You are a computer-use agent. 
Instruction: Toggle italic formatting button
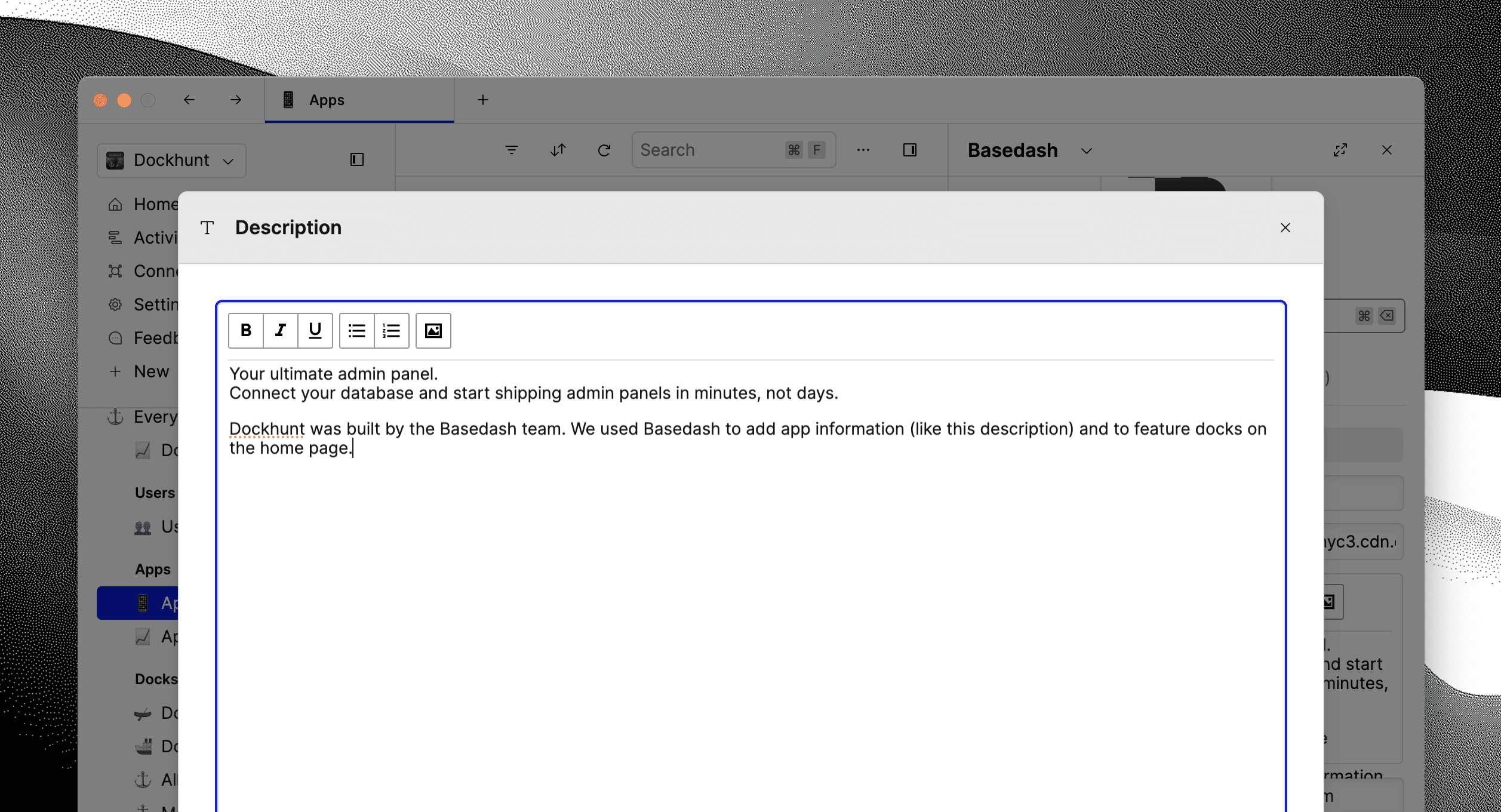point(280,330)
